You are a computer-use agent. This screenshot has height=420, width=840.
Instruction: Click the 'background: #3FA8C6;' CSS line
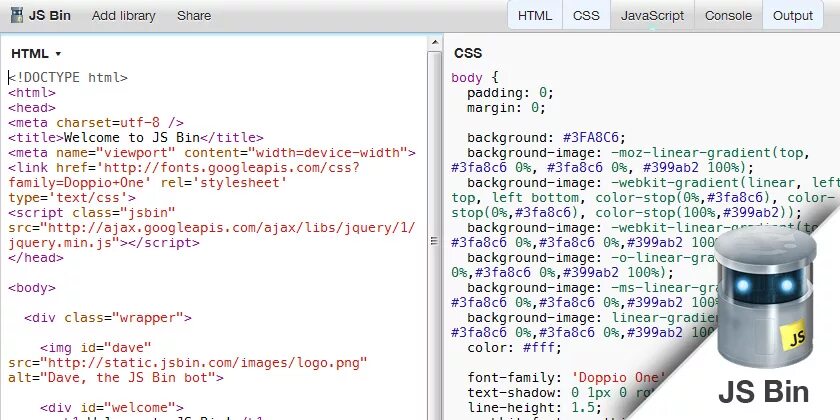pos(546,138)
